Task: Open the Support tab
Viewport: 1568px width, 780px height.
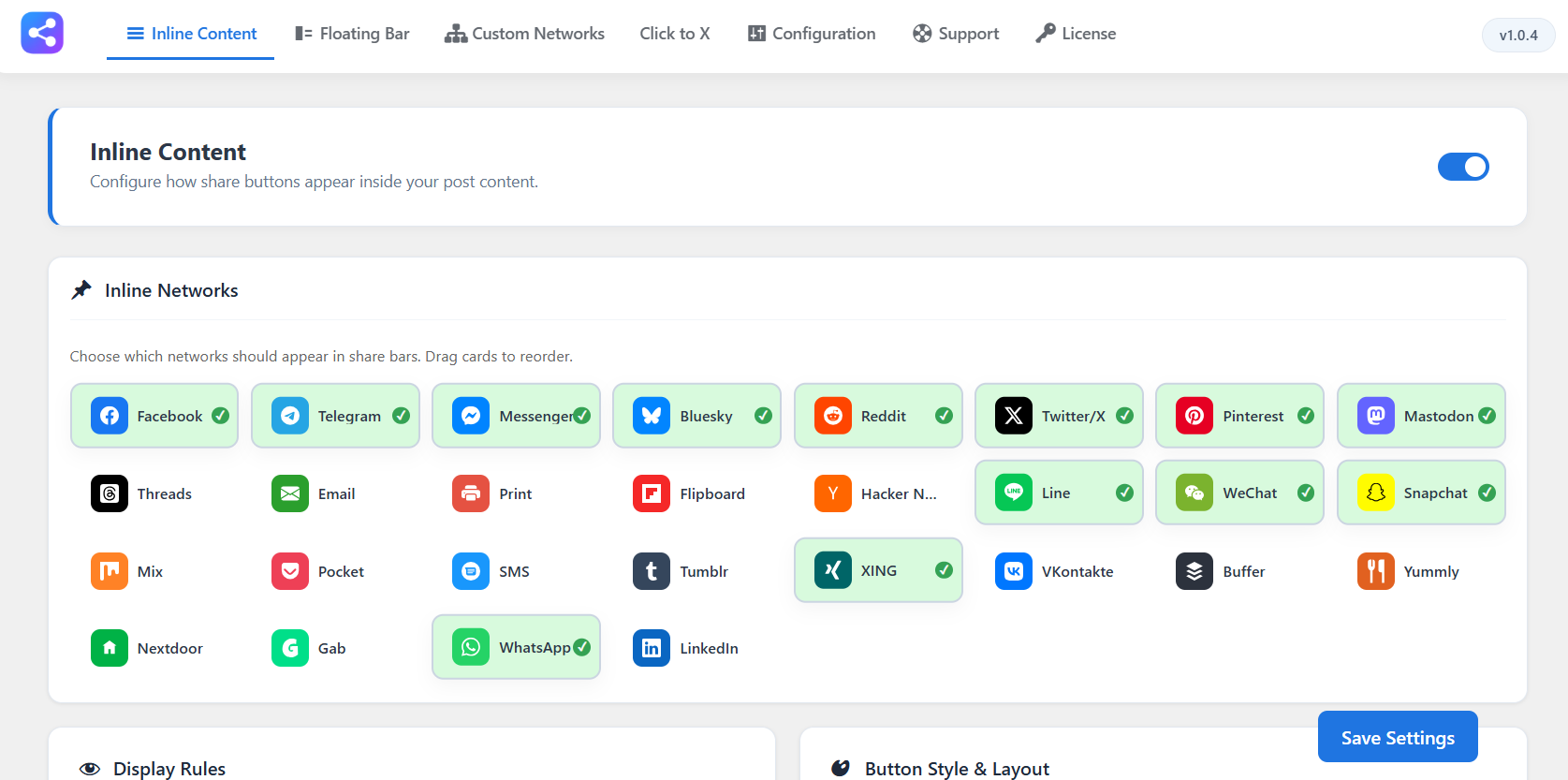Action: (x=956, y=34)
